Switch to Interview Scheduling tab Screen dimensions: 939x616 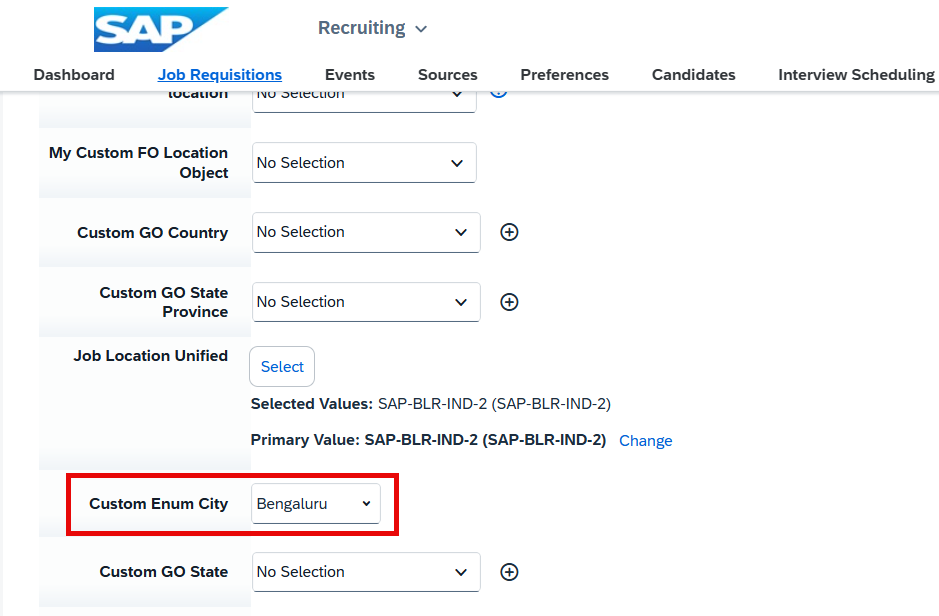(856, 75)
